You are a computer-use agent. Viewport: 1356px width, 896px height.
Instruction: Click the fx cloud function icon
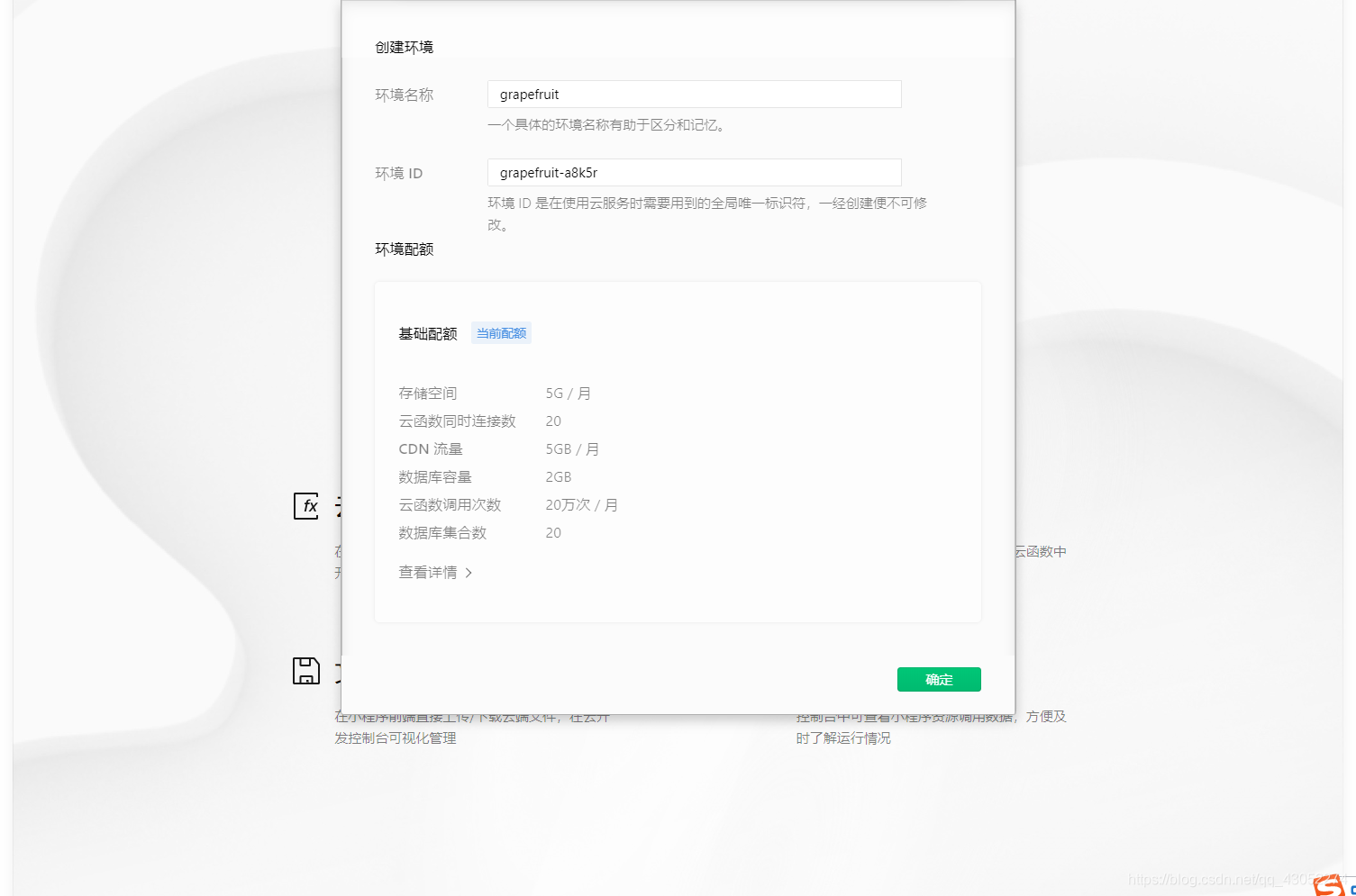pyautogui.click(x=306, y=506)
